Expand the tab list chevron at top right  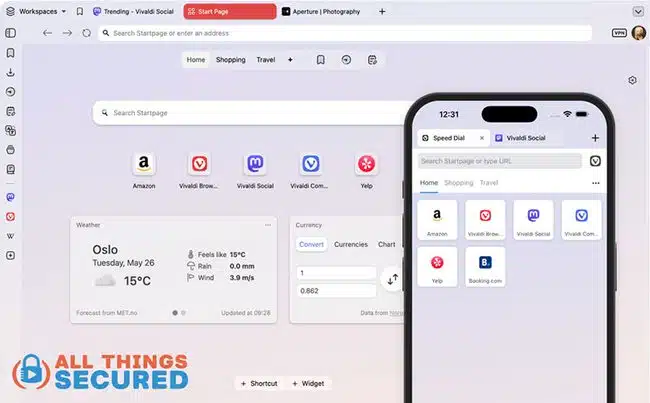pos(638,12)
